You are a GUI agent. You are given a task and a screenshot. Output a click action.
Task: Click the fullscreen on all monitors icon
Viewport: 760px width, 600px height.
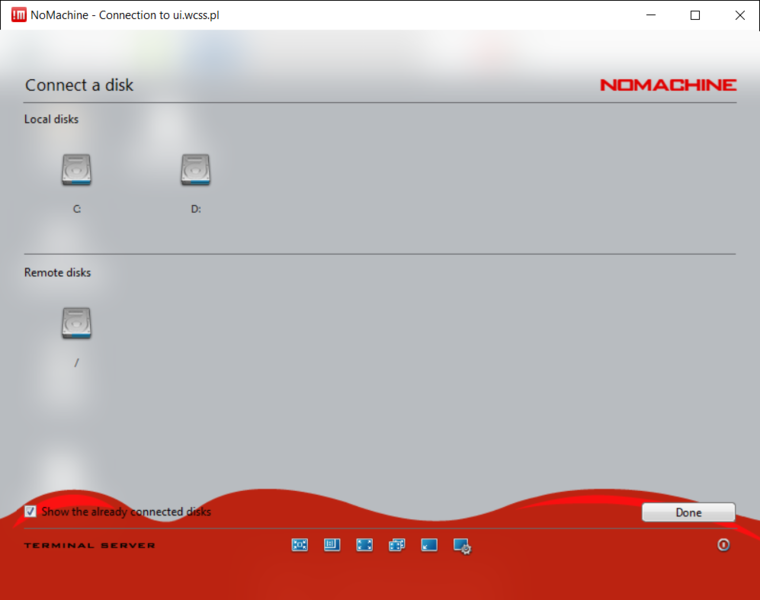(x=397, y=545)
